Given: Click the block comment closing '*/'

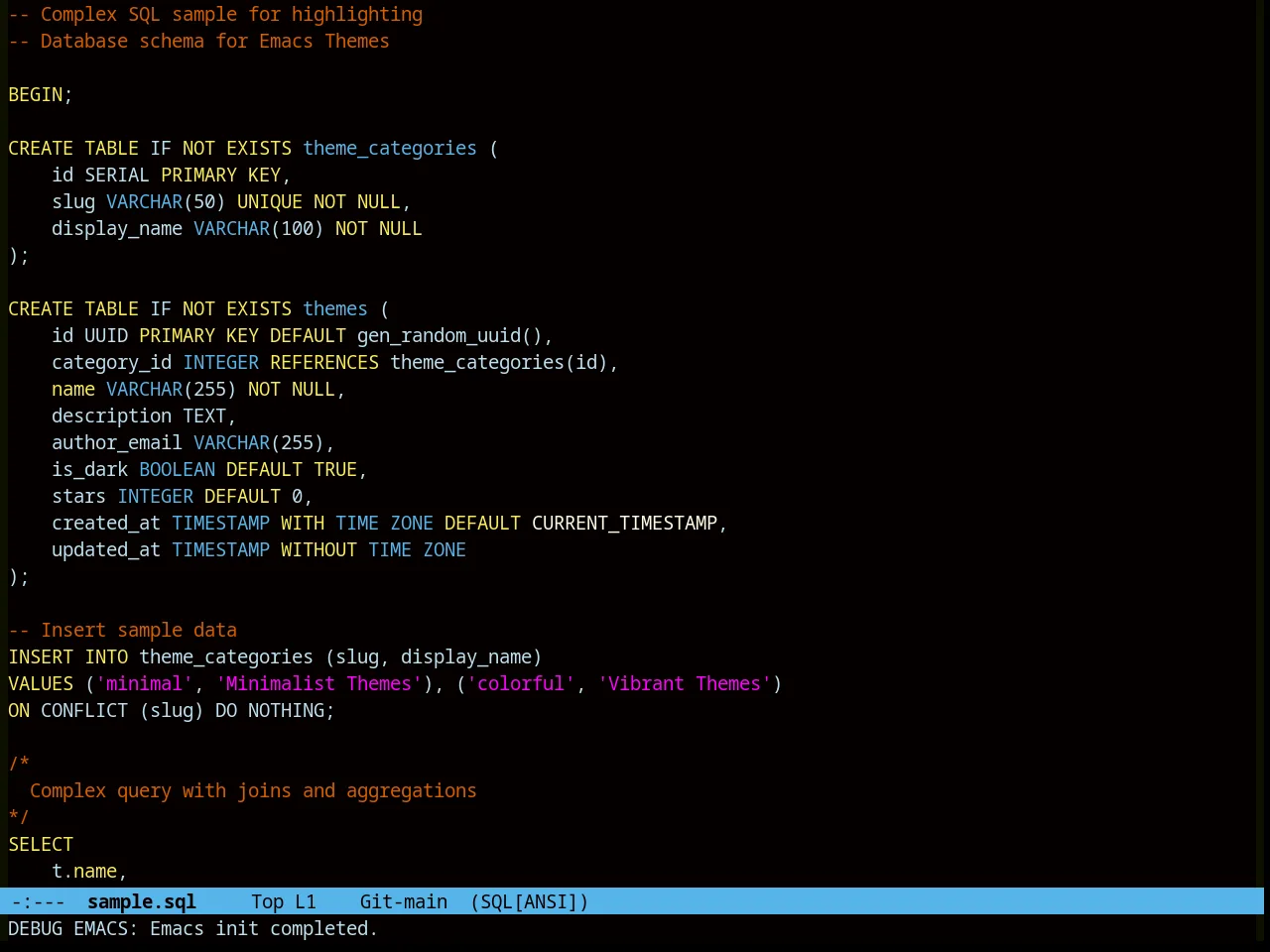Looking at the screenshot, I should [x=19, y=817].
